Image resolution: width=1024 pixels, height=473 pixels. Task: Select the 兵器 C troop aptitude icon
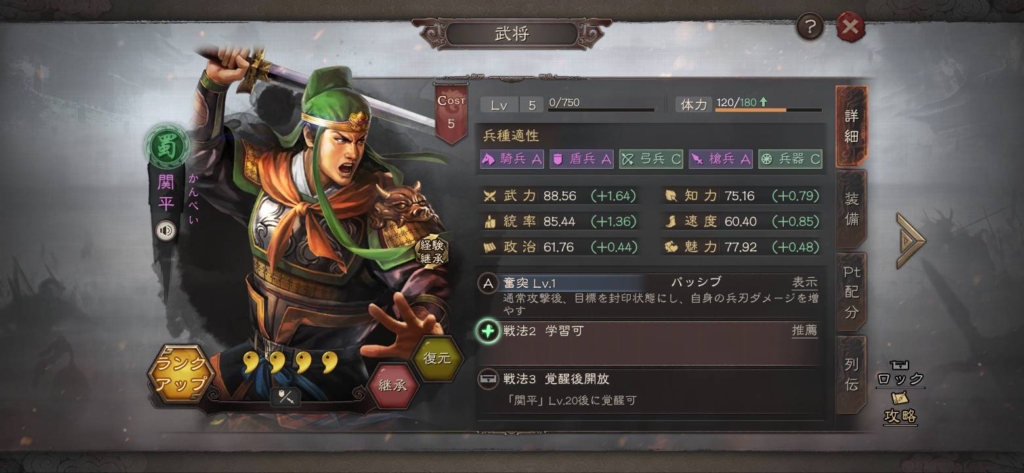click(790, 159)
